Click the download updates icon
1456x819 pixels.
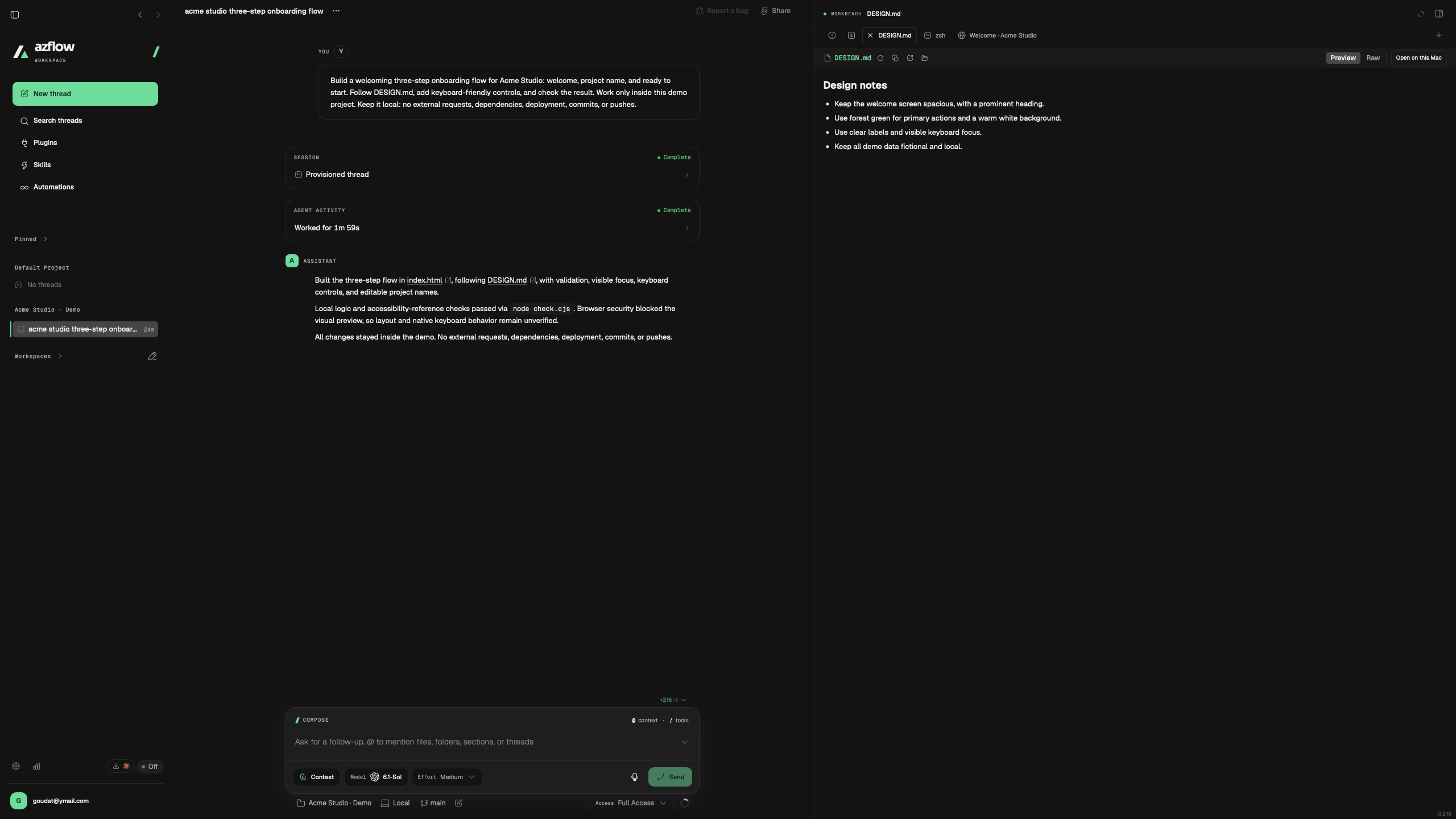[x=116, y=766]
